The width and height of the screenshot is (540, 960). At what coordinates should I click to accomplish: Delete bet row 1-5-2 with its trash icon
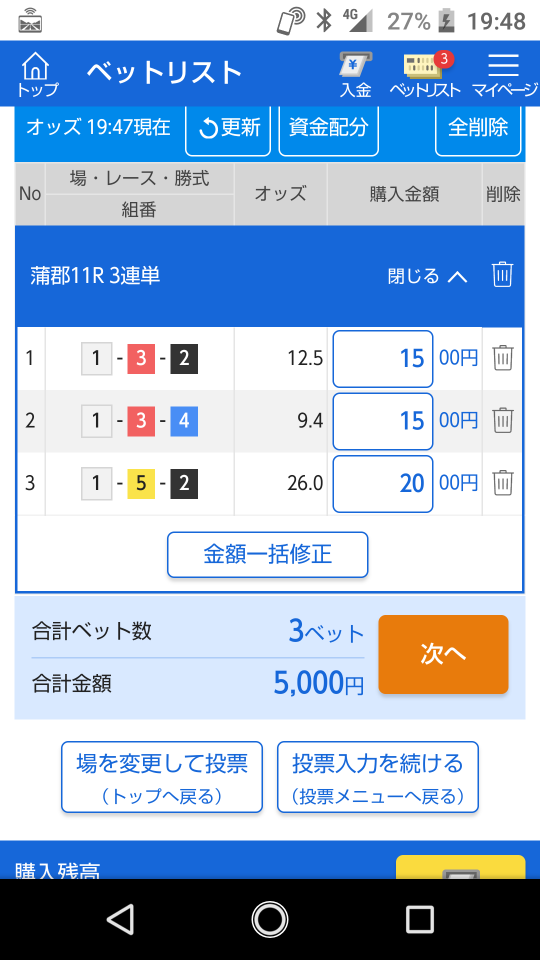pyautogui.click(x=503, y=483)
